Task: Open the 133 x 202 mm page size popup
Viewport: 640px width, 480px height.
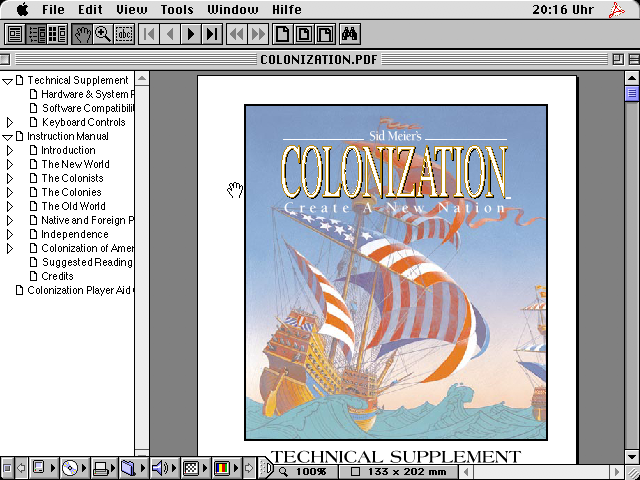Action: pyautogui.click(x=399, y=471)
